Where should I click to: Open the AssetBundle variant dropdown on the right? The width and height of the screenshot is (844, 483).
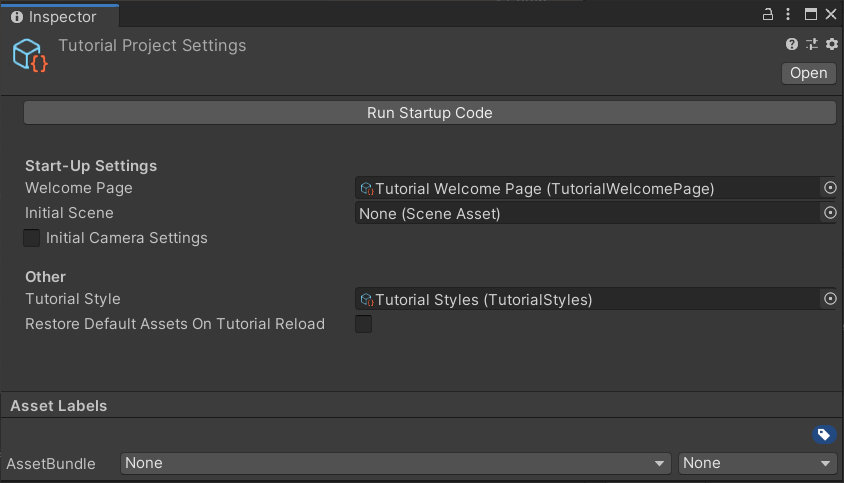(x=757, y=463)
